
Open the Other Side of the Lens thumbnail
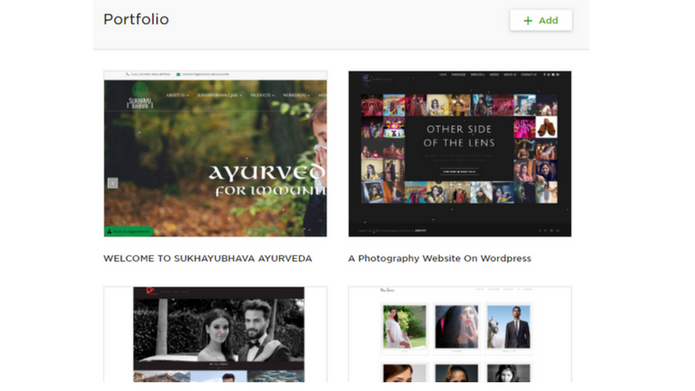460,153
